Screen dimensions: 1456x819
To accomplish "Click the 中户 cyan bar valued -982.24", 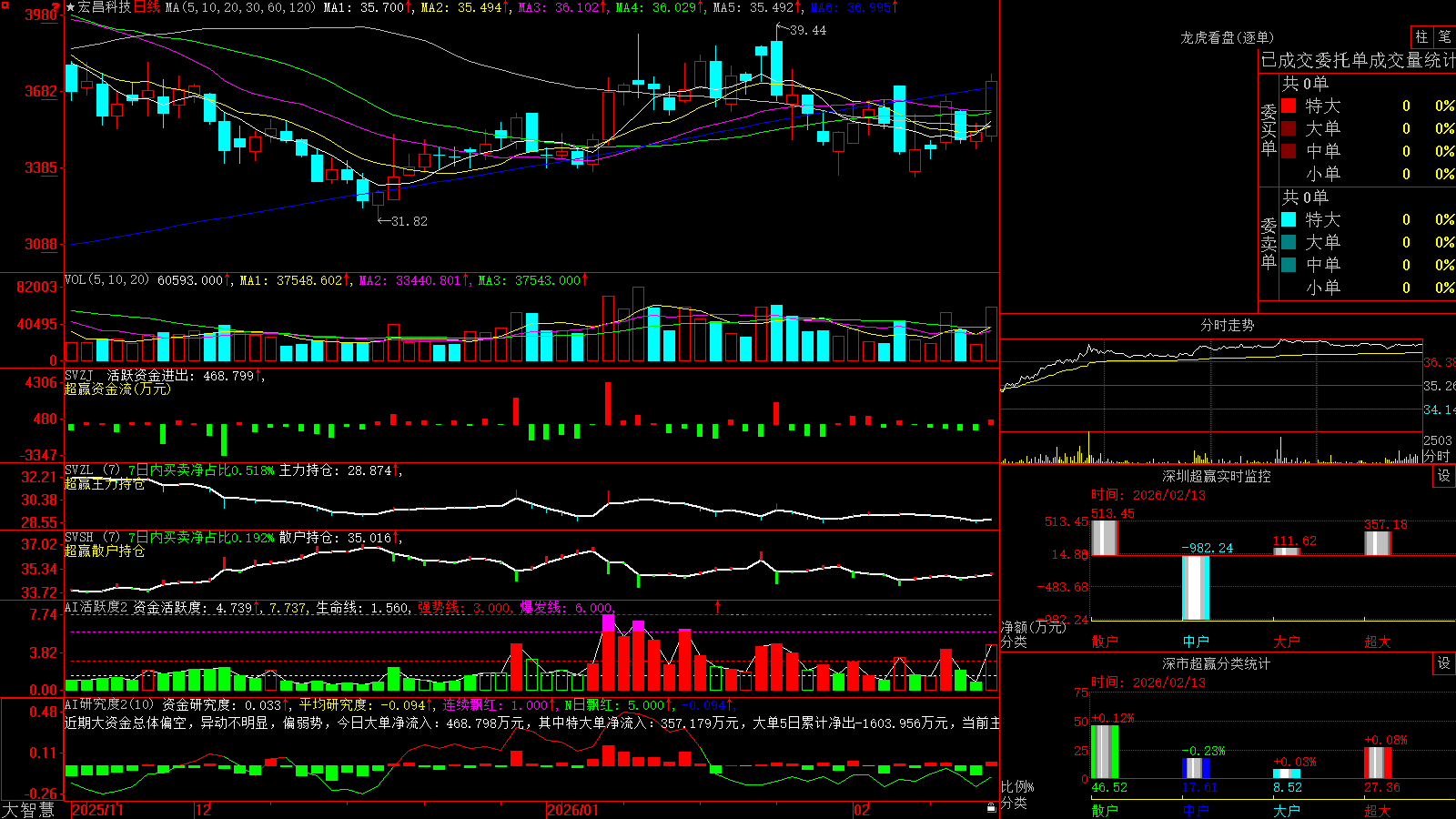I will tap(1196, 588).
